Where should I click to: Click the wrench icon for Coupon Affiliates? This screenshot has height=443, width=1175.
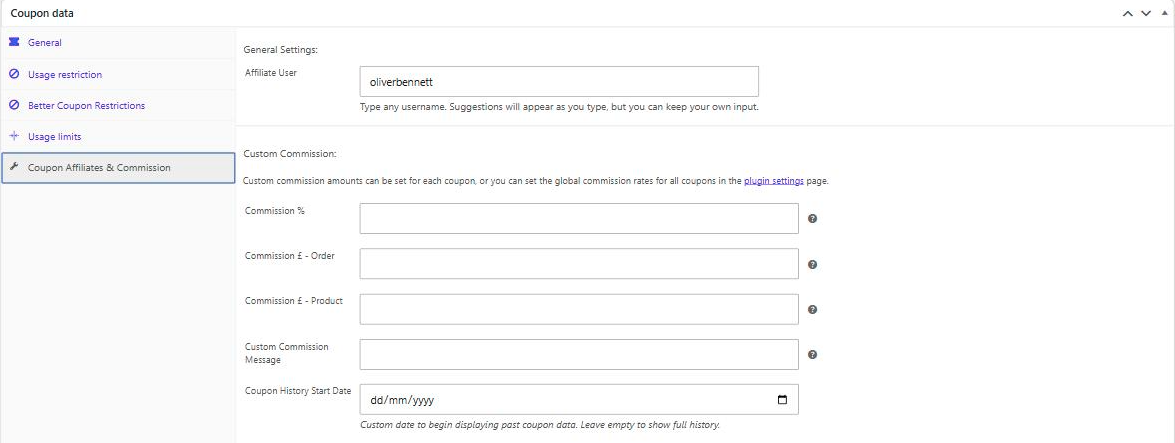point(13,167)
